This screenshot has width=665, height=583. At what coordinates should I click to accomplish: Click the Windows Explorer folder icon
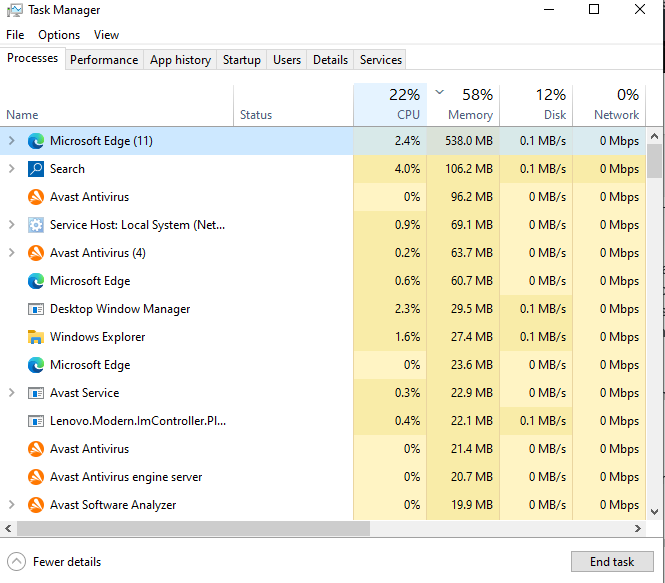pyautogui.click(x=36, y=337)
